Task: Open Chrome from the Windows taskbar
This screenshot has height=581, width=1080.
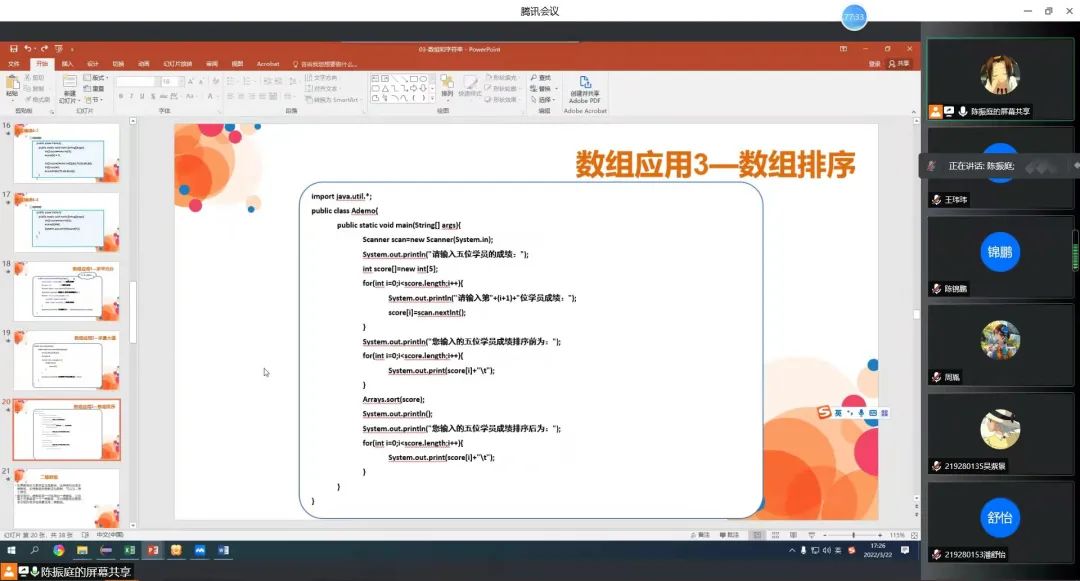Action: 59,550
